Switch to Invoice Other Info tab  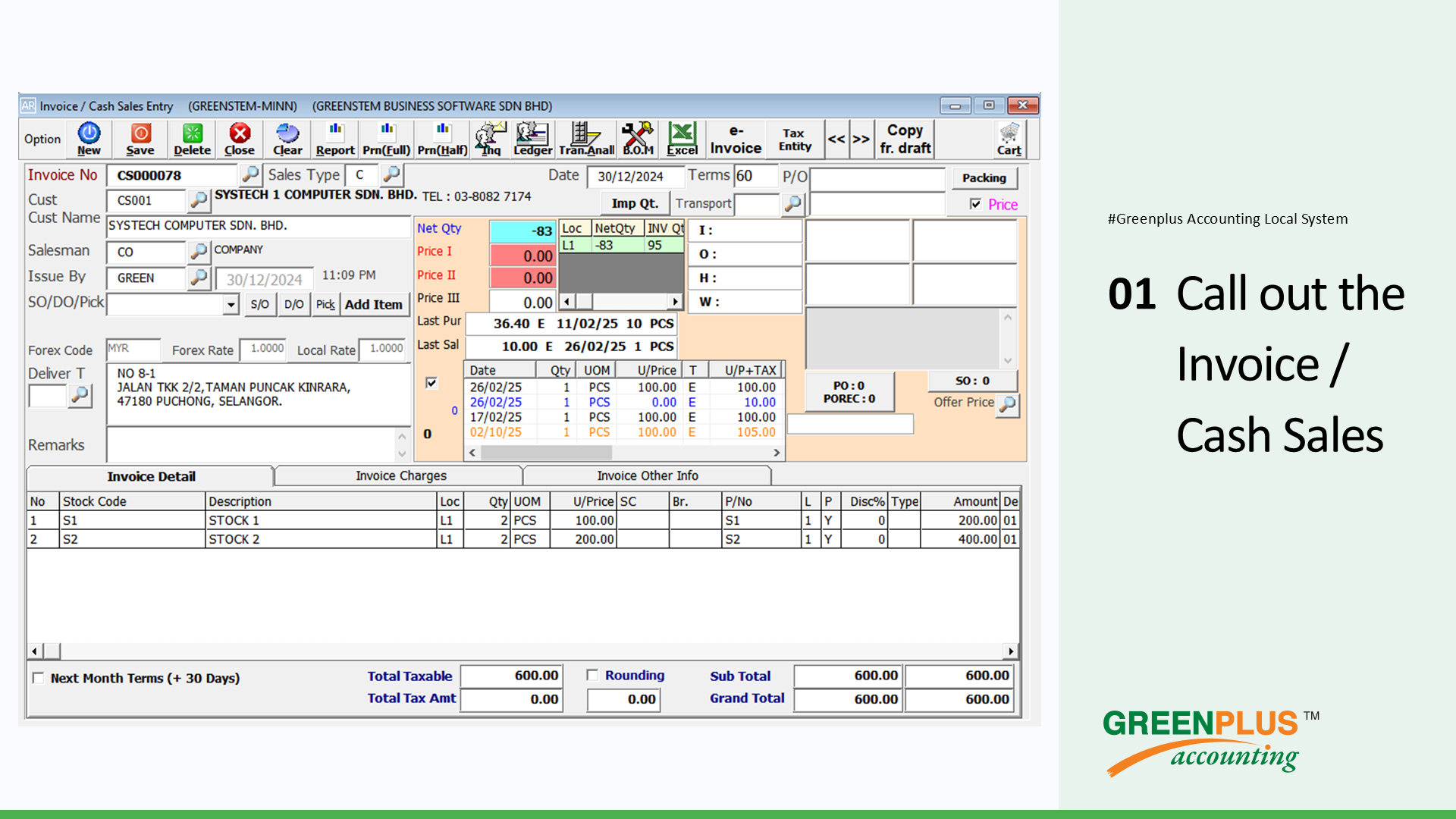coord(647,475)
